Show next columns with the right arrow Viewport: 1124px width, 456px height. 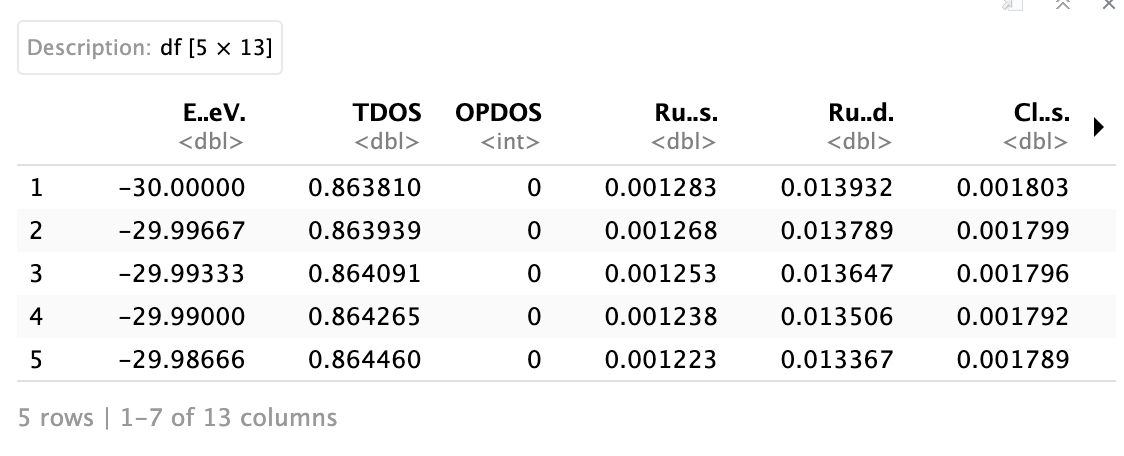(x=1099, y=128)
